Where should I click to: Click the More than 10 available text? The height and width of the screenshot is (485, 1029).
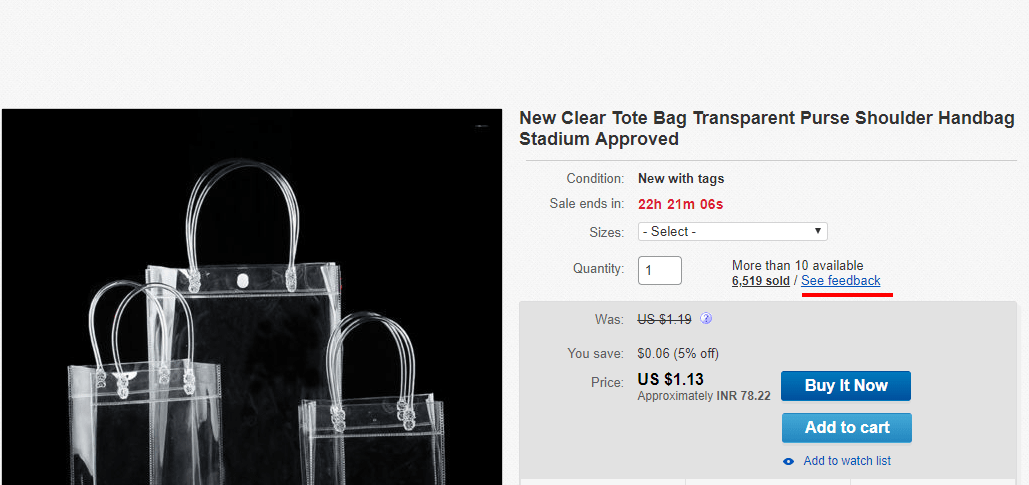(797, 266)
